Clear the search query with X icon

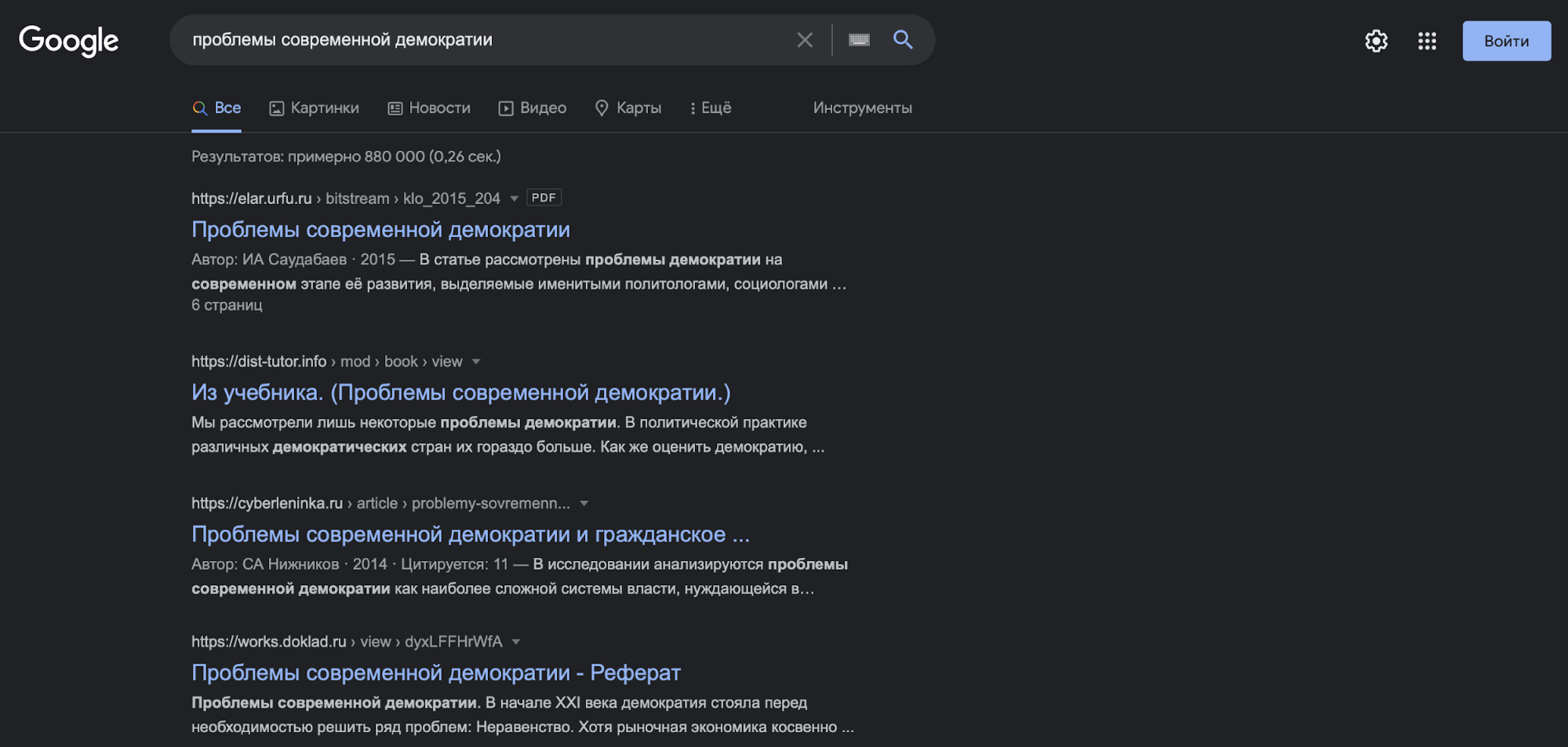(x=804, y=40)
